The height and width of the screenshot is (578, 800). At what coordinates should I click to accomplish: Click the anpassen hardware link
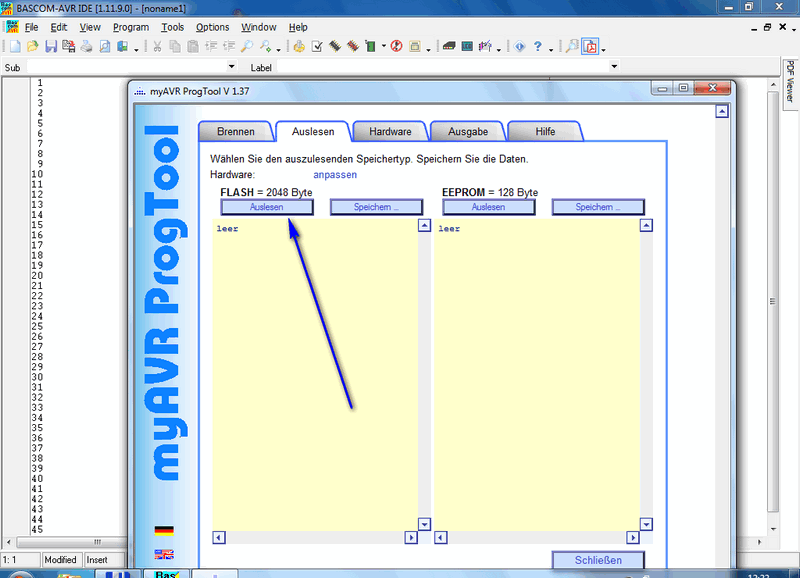tap(335, 175)
